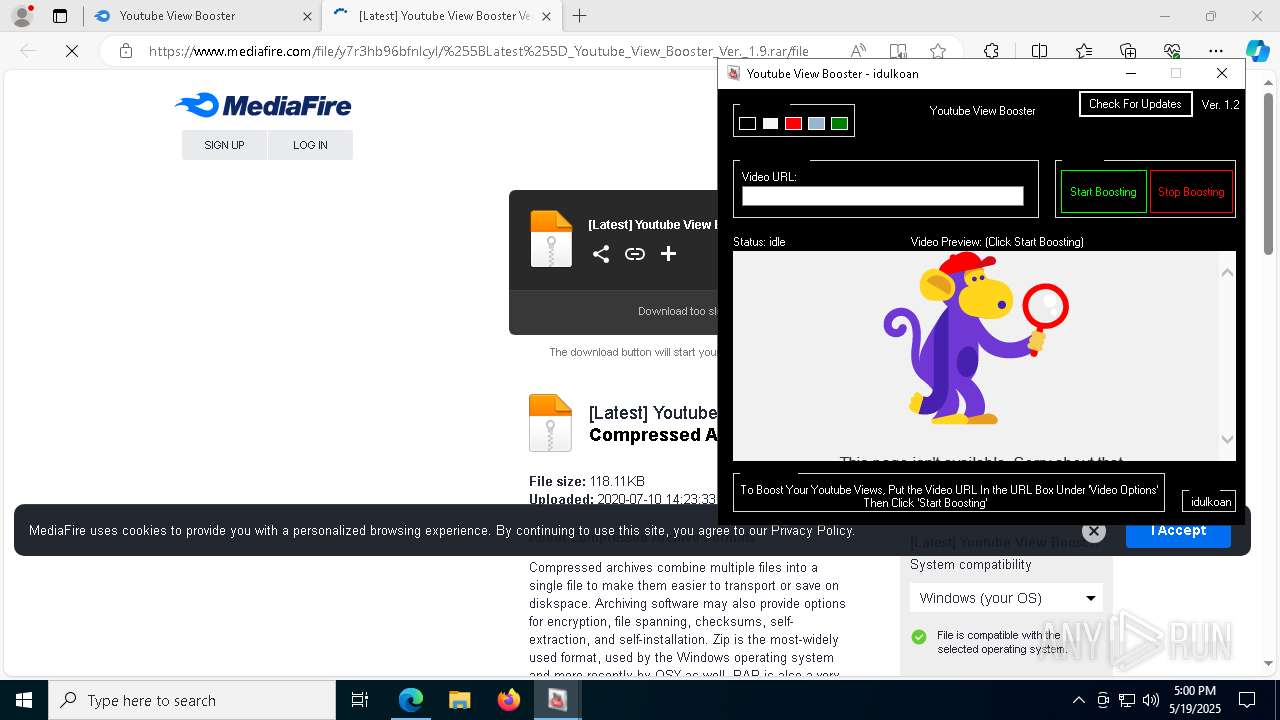Click the orange zip file icon in download card

(x=551, y=239)
